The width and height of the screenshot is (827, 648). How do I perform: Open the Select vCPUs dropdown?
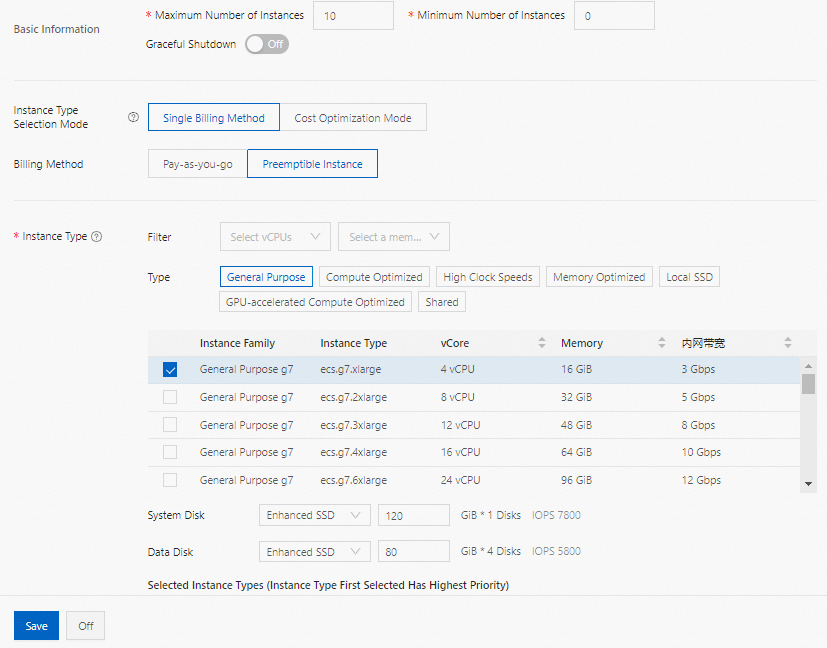point(274,236)
